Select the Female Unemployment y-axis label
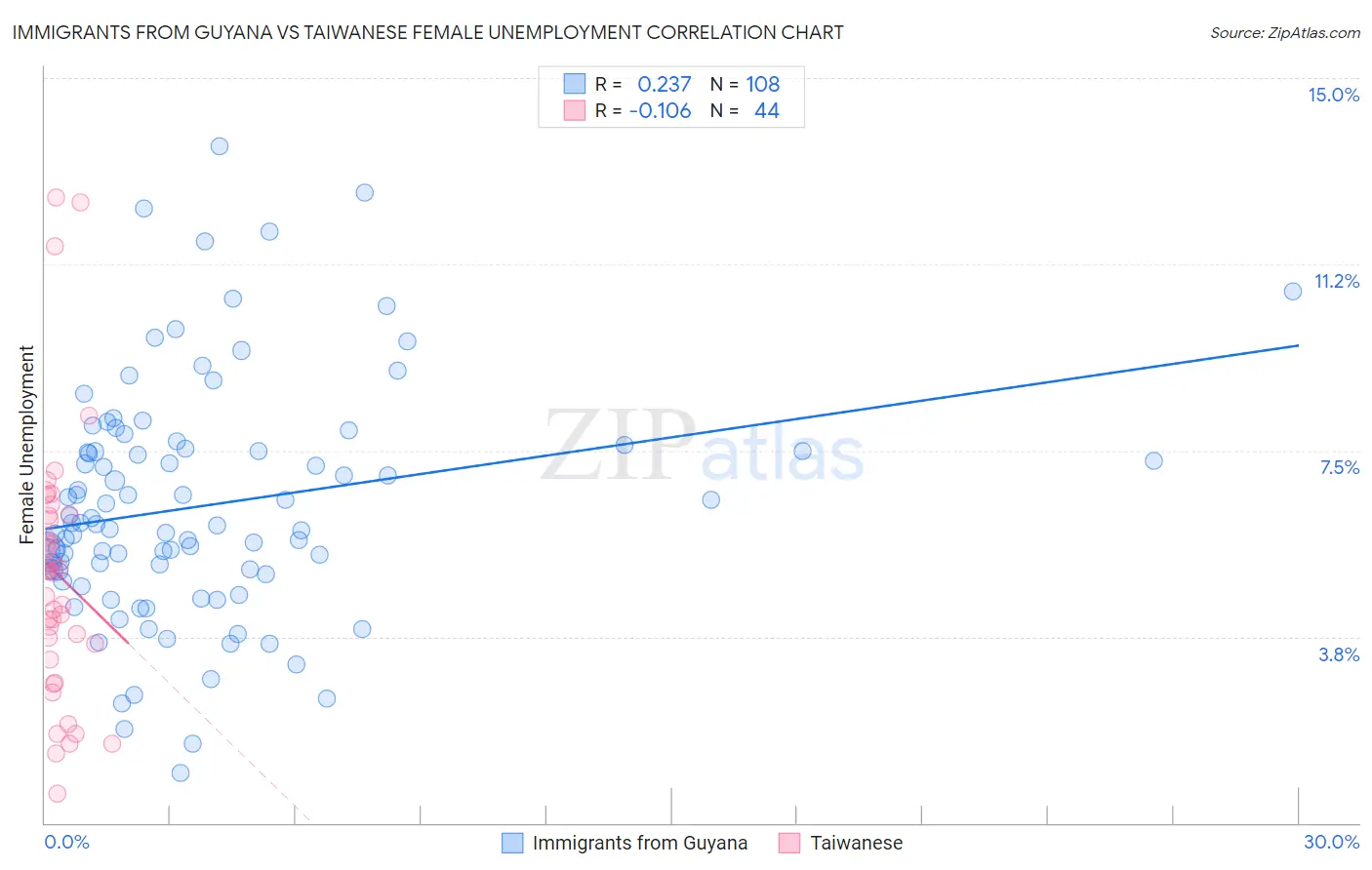This screenshot has width=1372, height=870. tap(26, 445)
